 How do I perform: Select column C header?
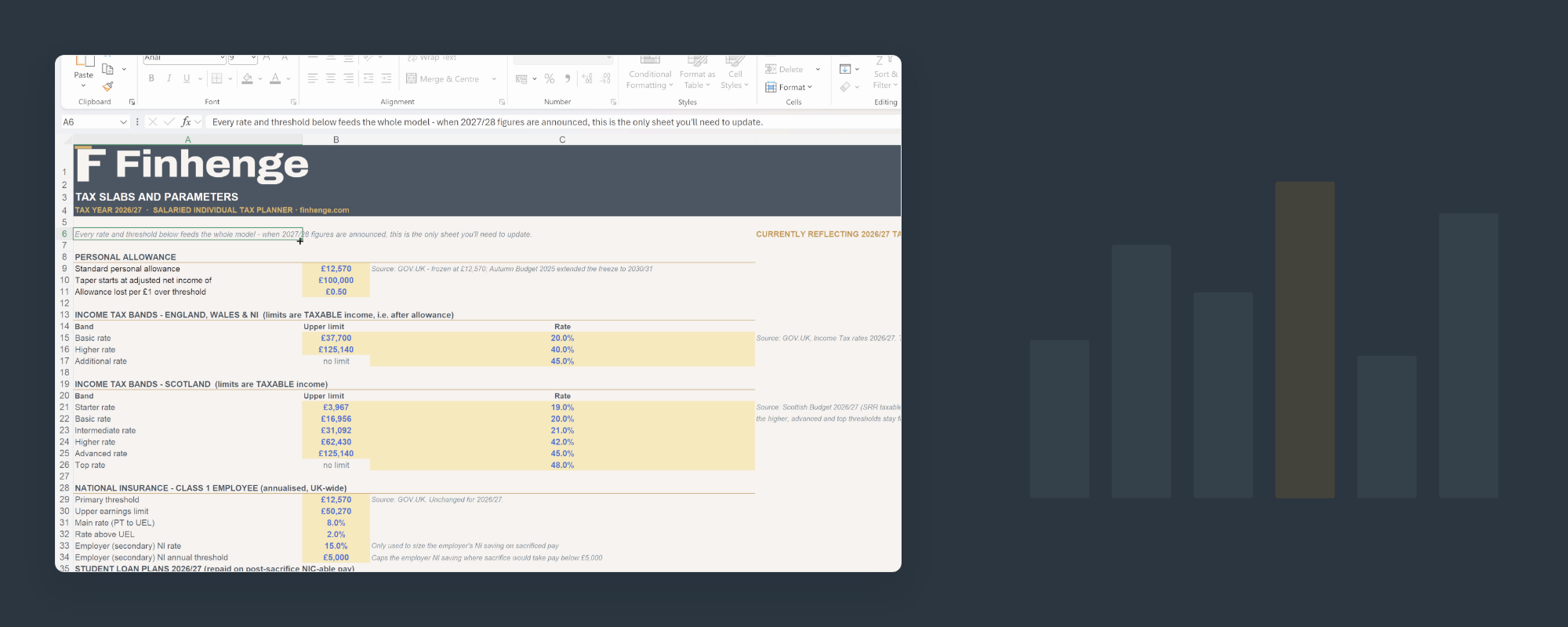click(x=562, y=140)
